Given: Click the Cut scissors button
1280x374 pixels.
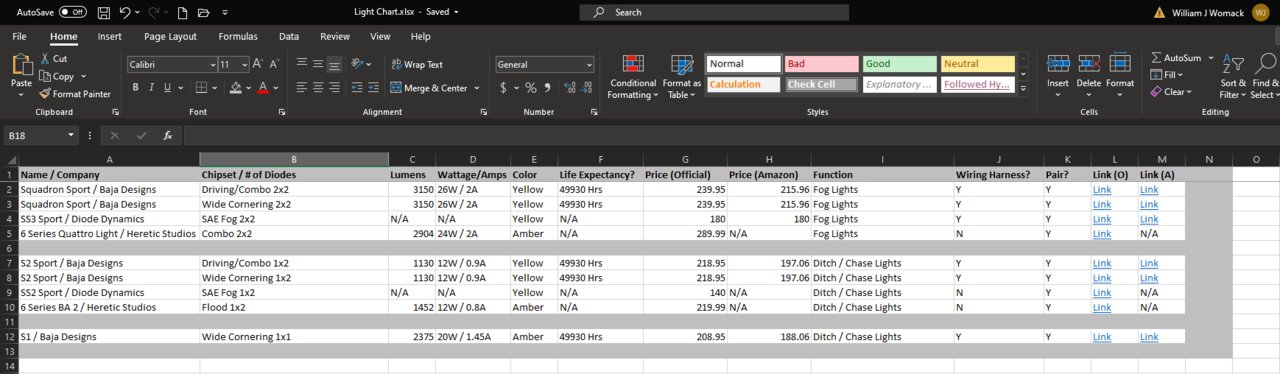Looking at the screenshot, I should (x=55, y=59).
